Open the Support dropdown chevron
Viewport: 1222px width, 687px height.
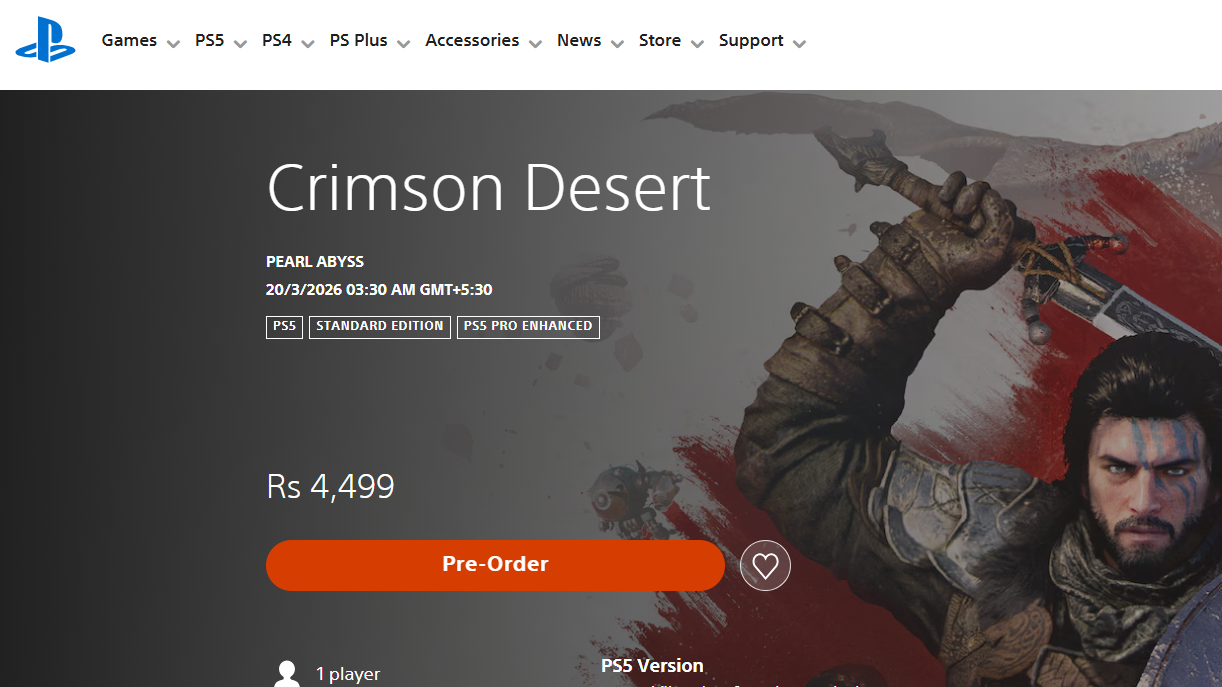click(x=800, y=43)
